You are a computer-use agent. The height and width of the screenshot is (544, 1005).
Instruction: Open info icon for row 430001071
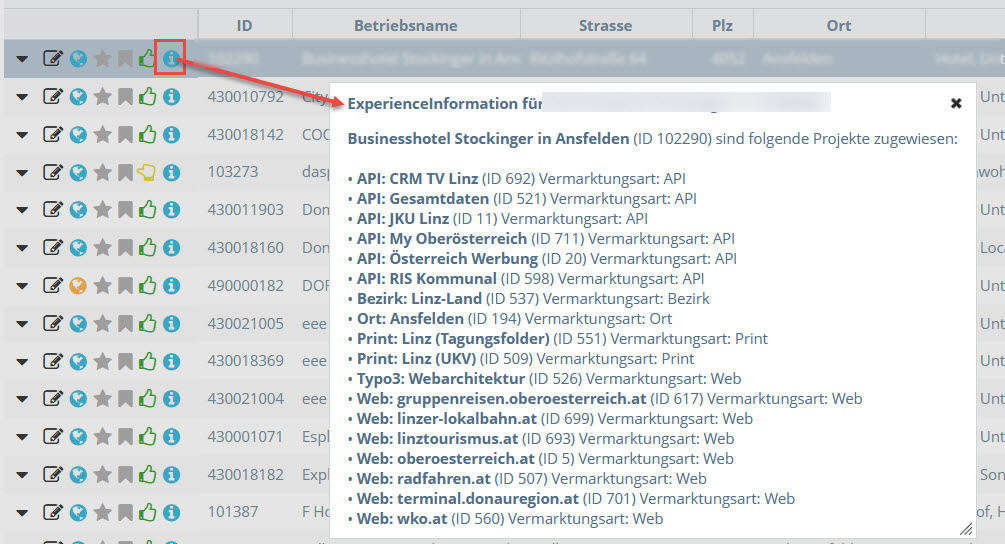pyautogui.click(x=171, y=436)
